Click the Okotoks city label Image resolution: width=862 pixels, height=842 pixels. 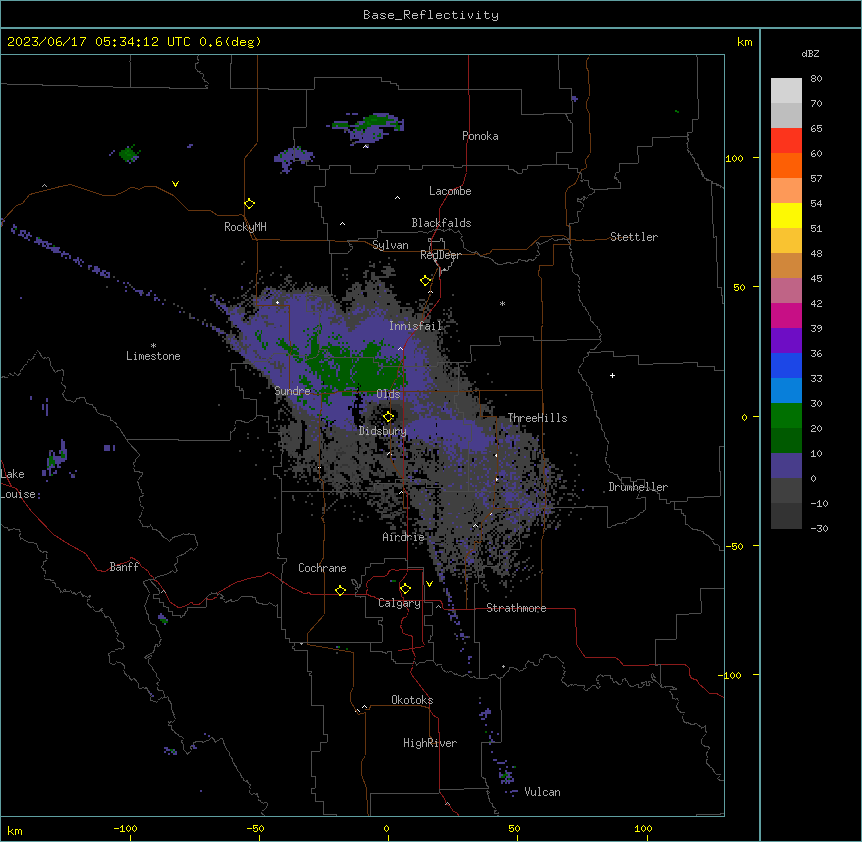412,700
